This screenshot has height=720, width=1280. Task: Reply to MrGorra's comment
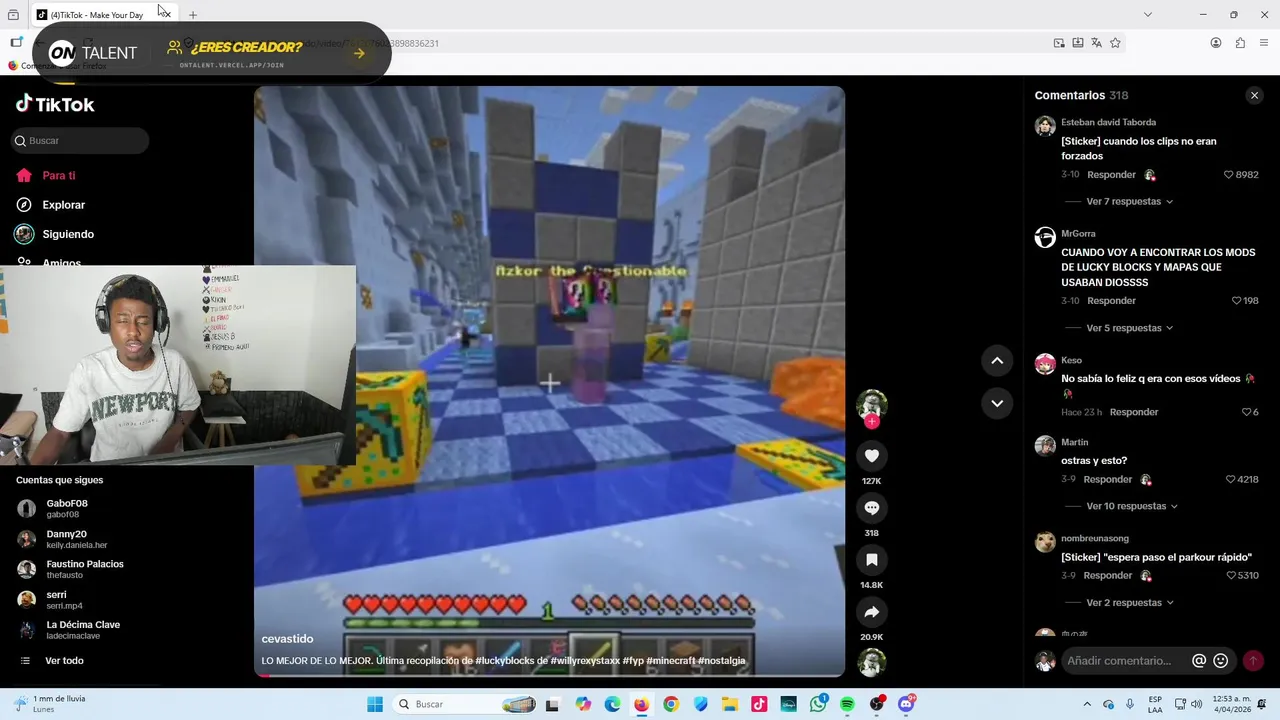1111,301
